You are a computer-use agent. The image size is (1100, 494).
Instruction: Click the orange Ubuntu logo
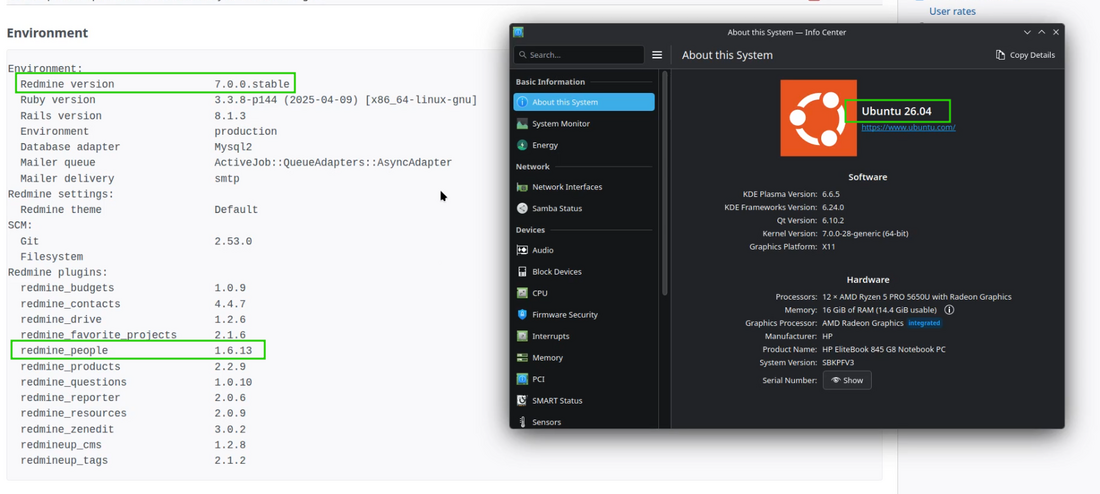click(x=819, y=118)
